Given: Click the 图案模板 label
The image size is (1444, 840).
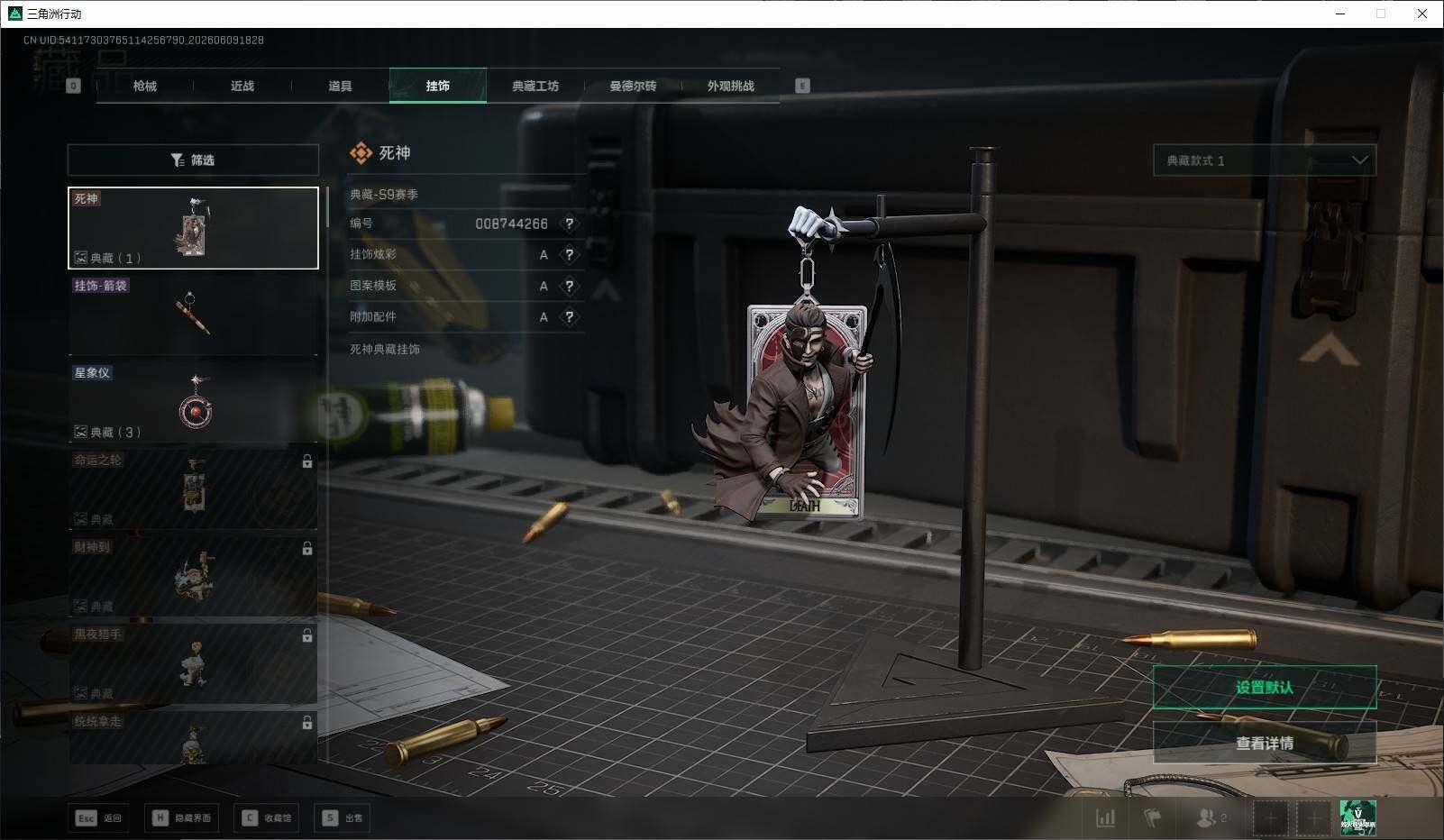Looking at the screenshot, I should [373, 286].
